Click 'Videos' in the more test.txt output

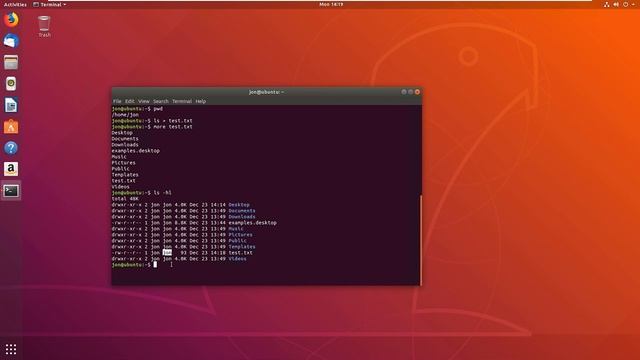[121, 187]
